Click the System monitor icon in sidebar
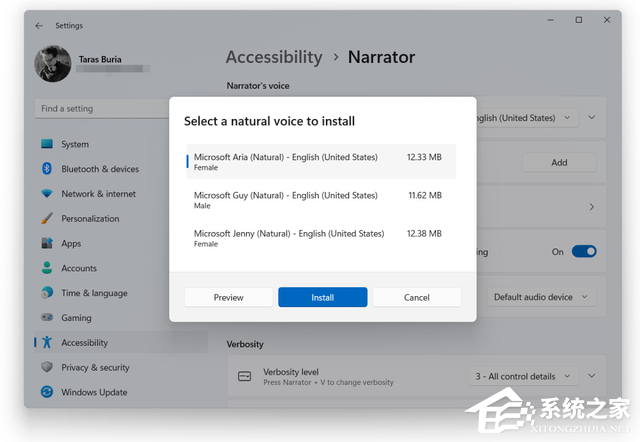Viewport: 640px width, 442px height. [46, 144]
